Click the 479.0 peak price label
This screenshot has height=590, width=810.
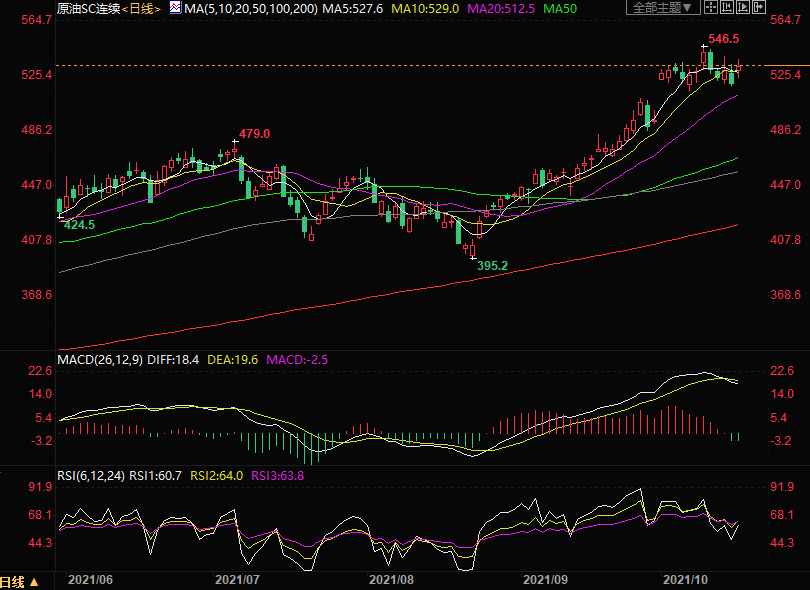[x=254, y=134]
